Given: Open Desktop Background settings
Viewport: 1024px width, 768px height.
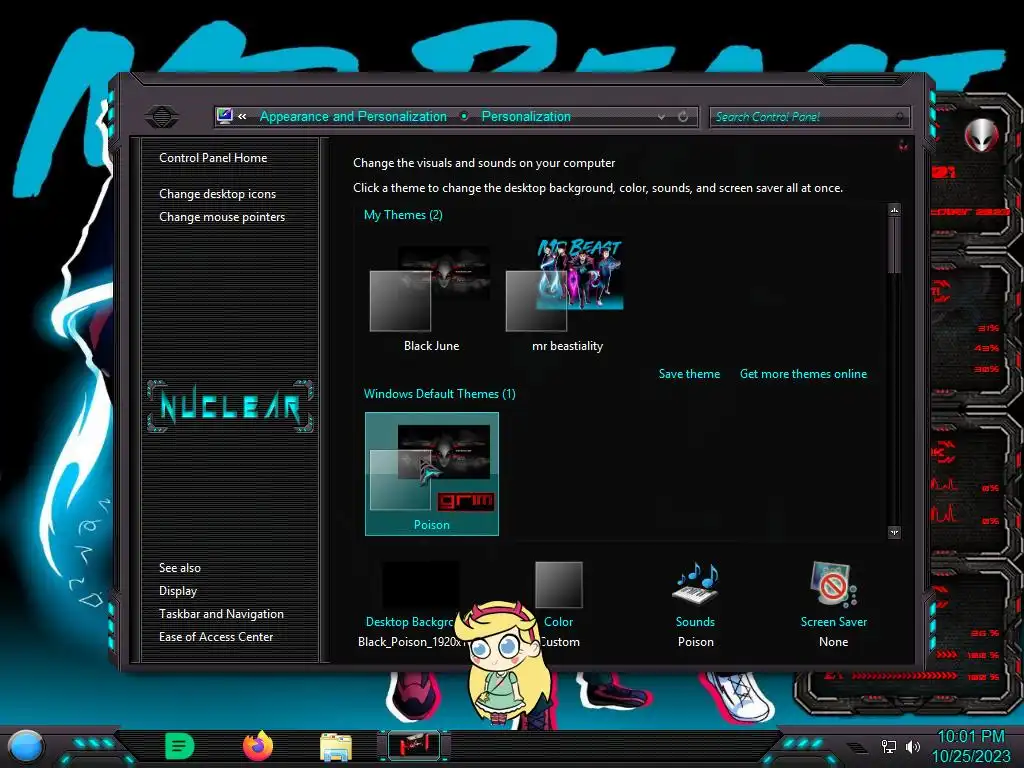Looking at the screenshot, I should [x=419, y=585].
